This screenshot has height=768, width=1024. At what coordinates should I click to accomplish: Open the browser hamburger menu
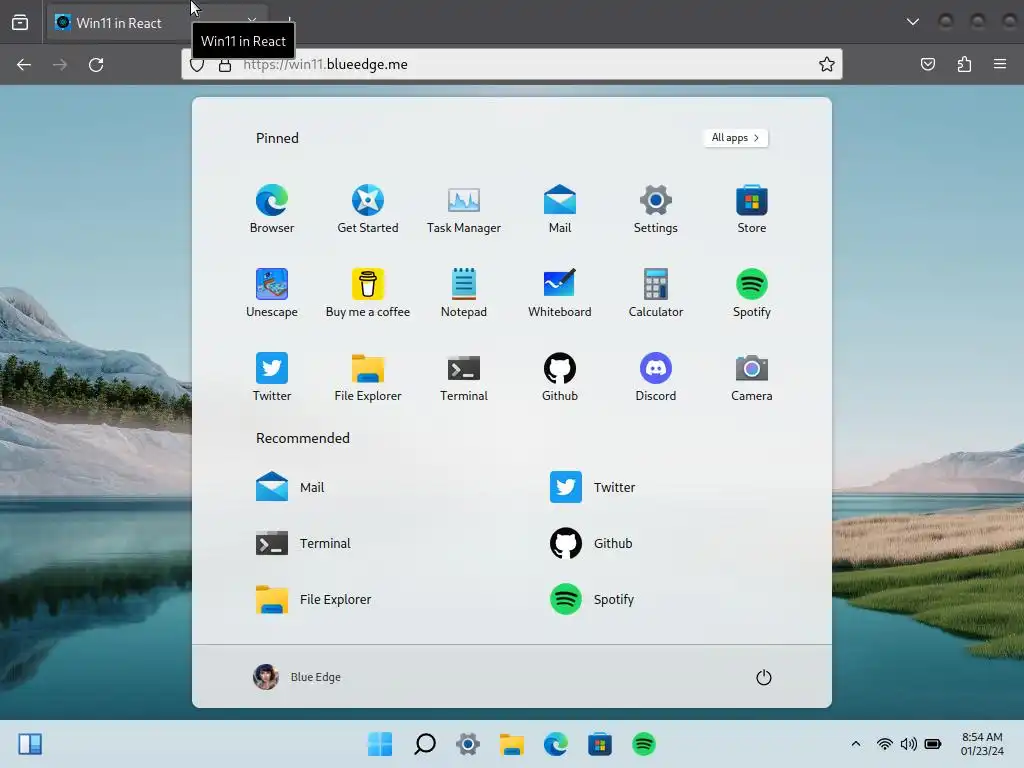pyautogui.click(x=1000, y=64)
